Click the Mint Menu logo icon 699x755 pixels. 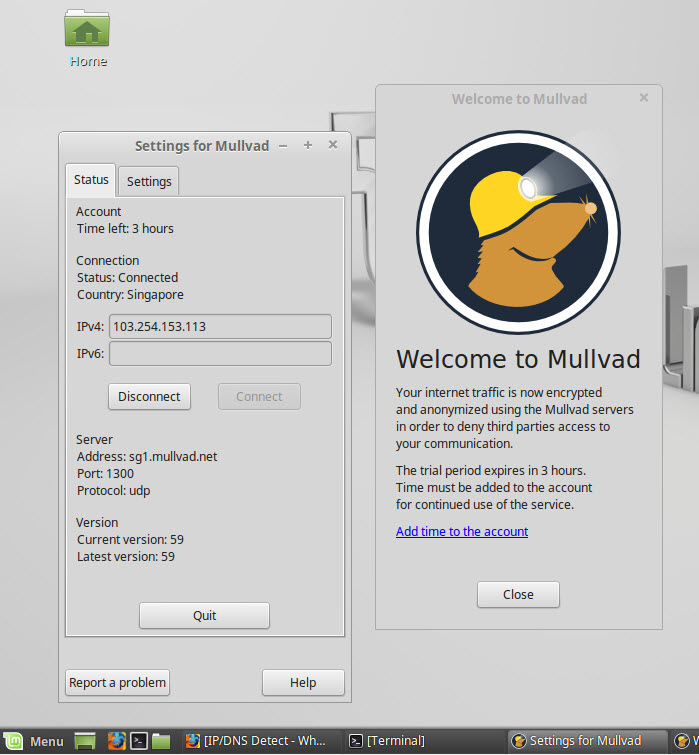pos(13,741)
